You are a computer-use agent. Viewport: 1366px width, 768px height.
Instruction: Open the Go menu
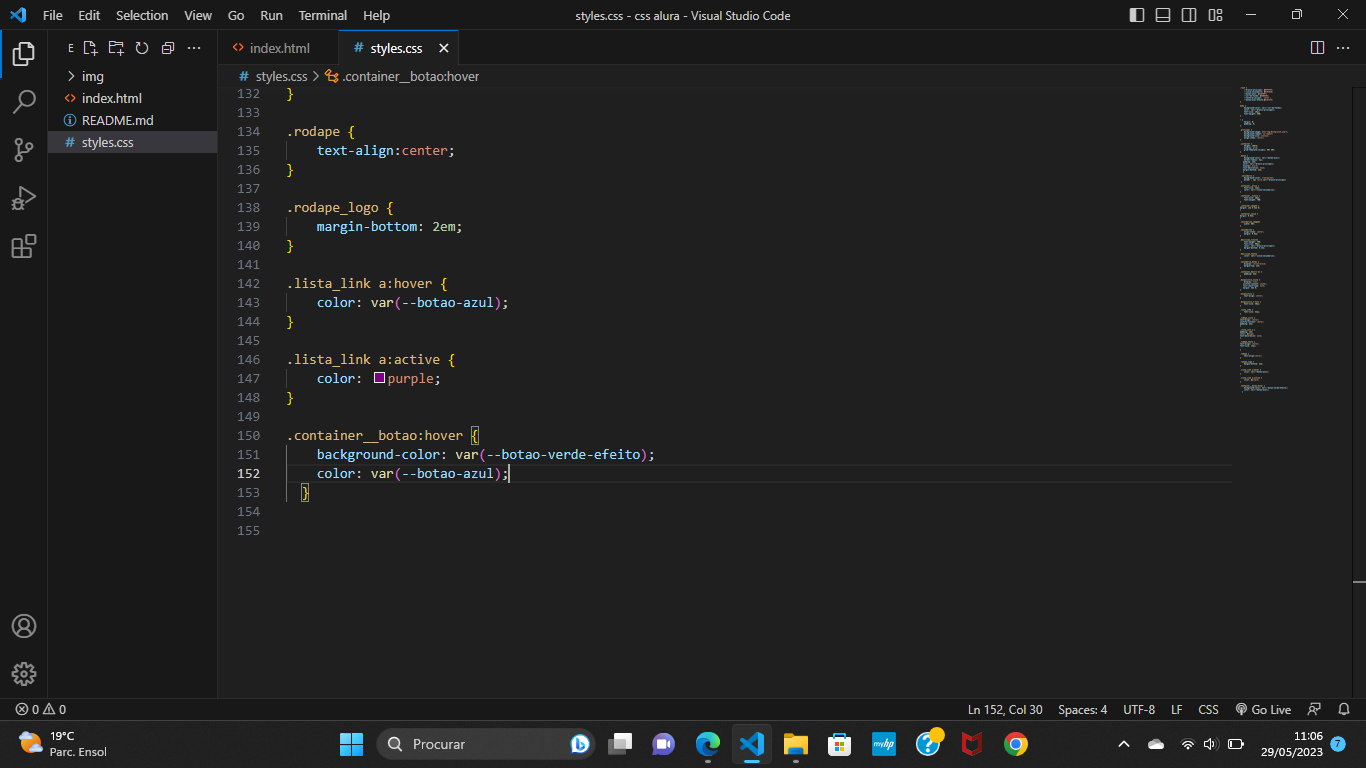pos(236,15)
